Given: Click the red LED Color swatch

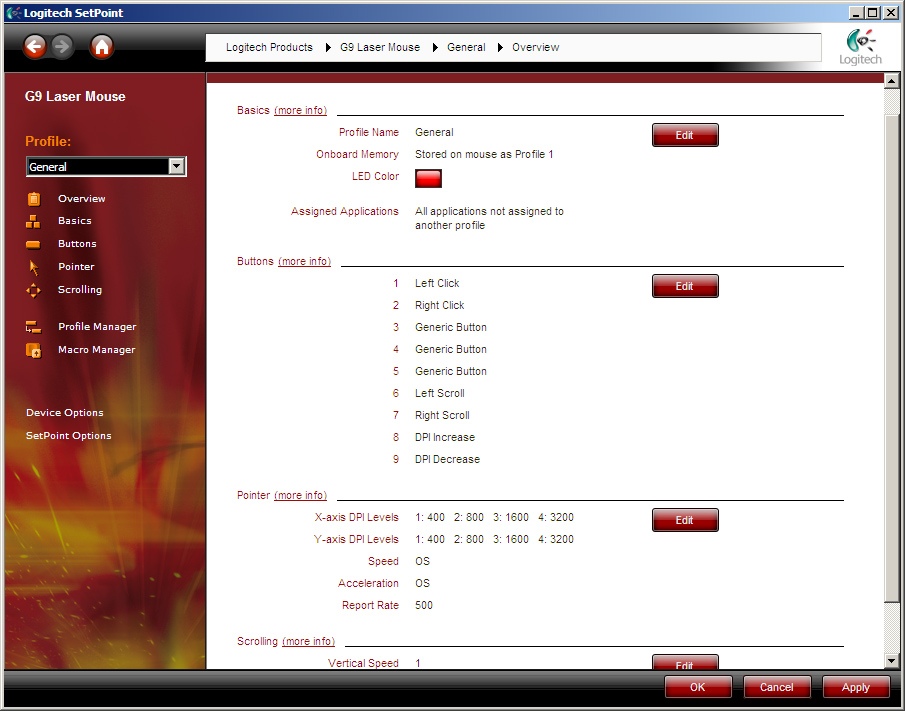Looking at the screenshot, I should (428, 178).
